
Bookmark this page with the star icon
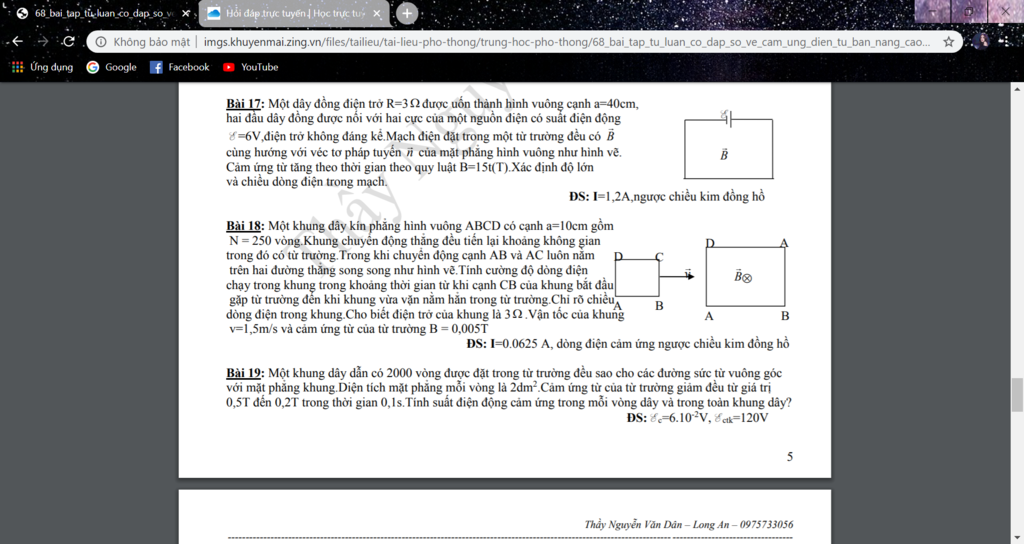tap(948, 42)
